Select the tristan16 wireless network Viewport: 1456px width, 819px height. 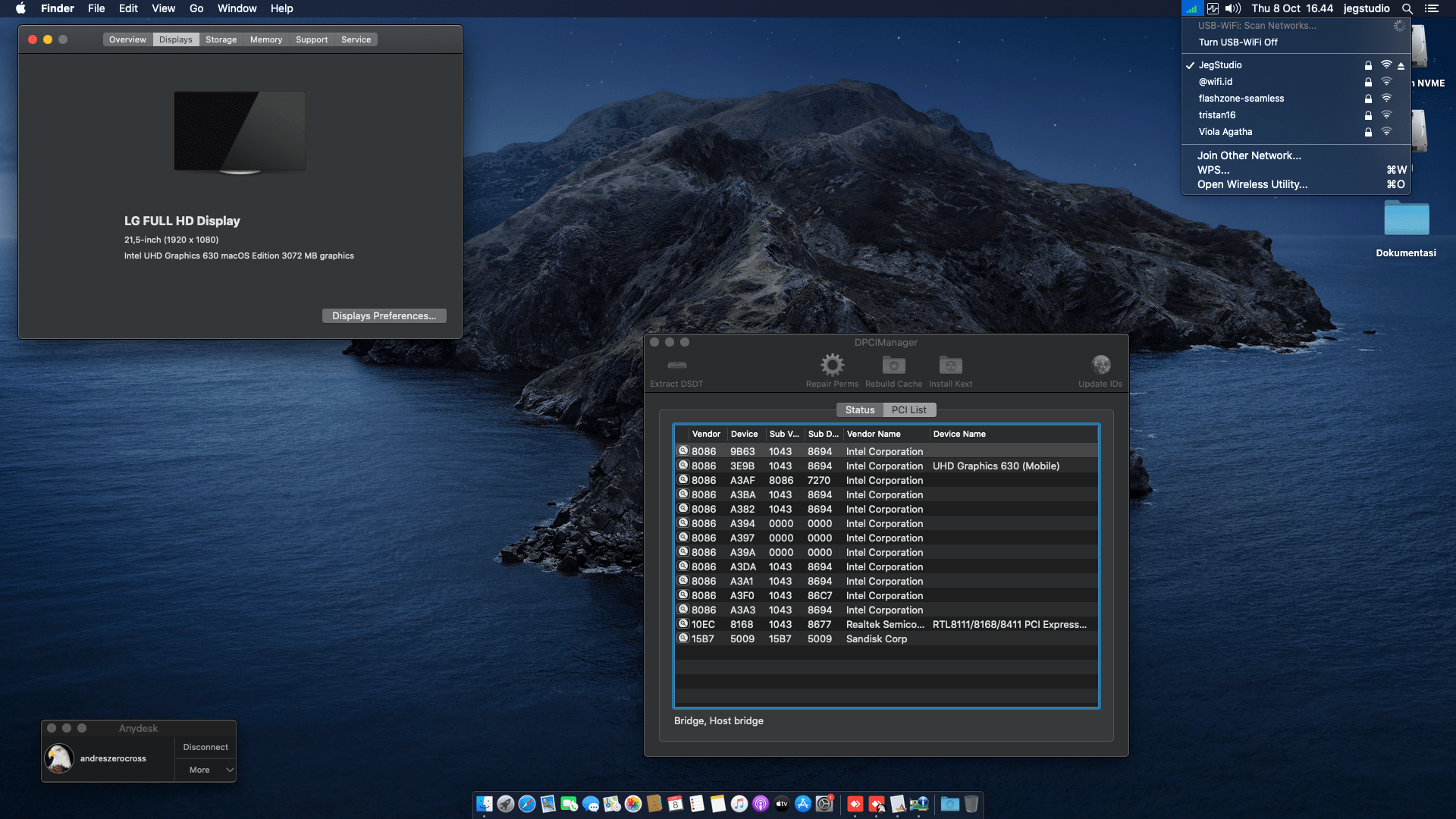click(1216, 115)
